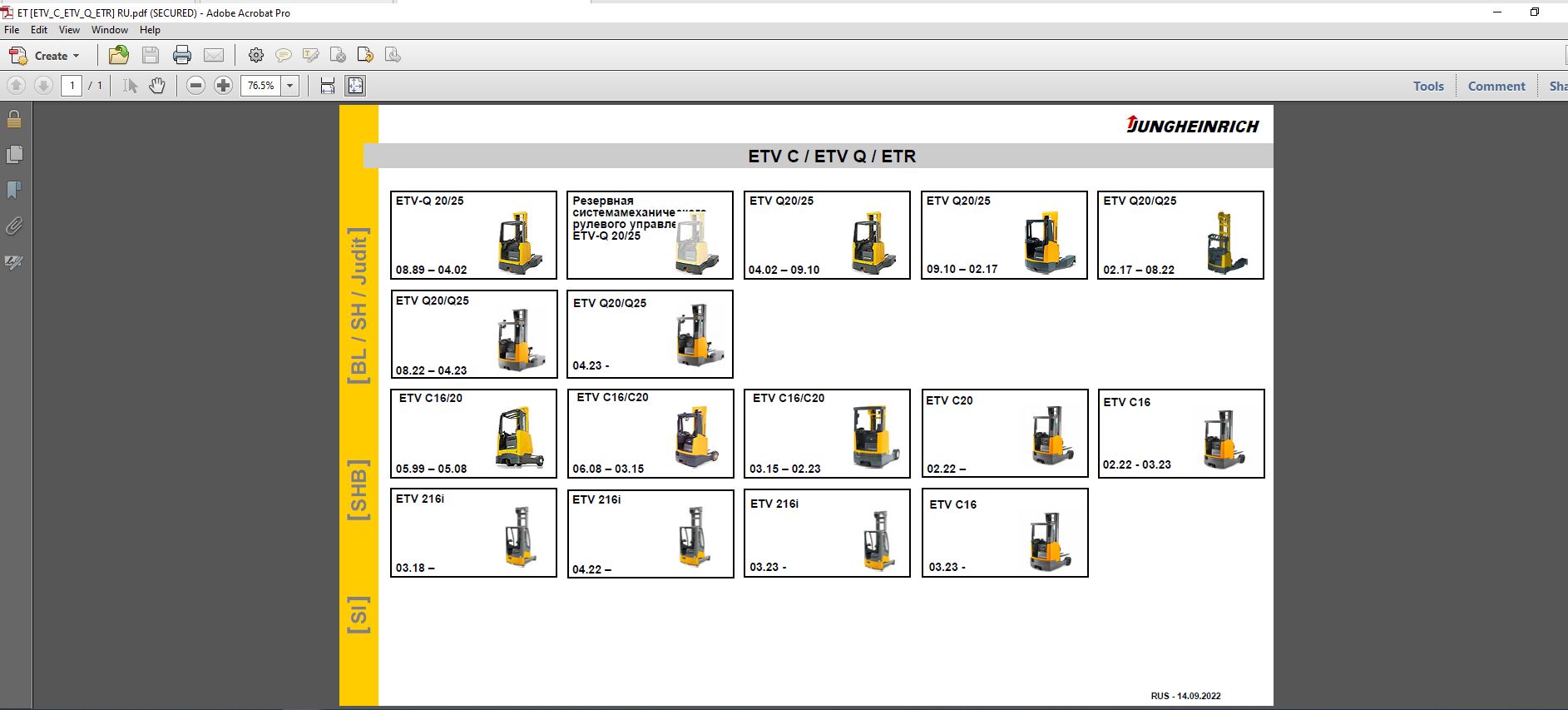Click the Print icon

click(x=182, y=56)
